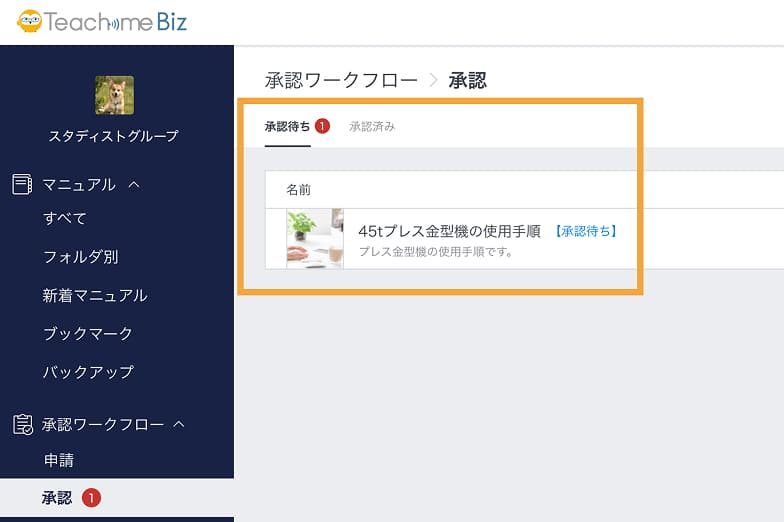
Task: Click the red badge beside sidebar 承認
Action: [91, 498]
